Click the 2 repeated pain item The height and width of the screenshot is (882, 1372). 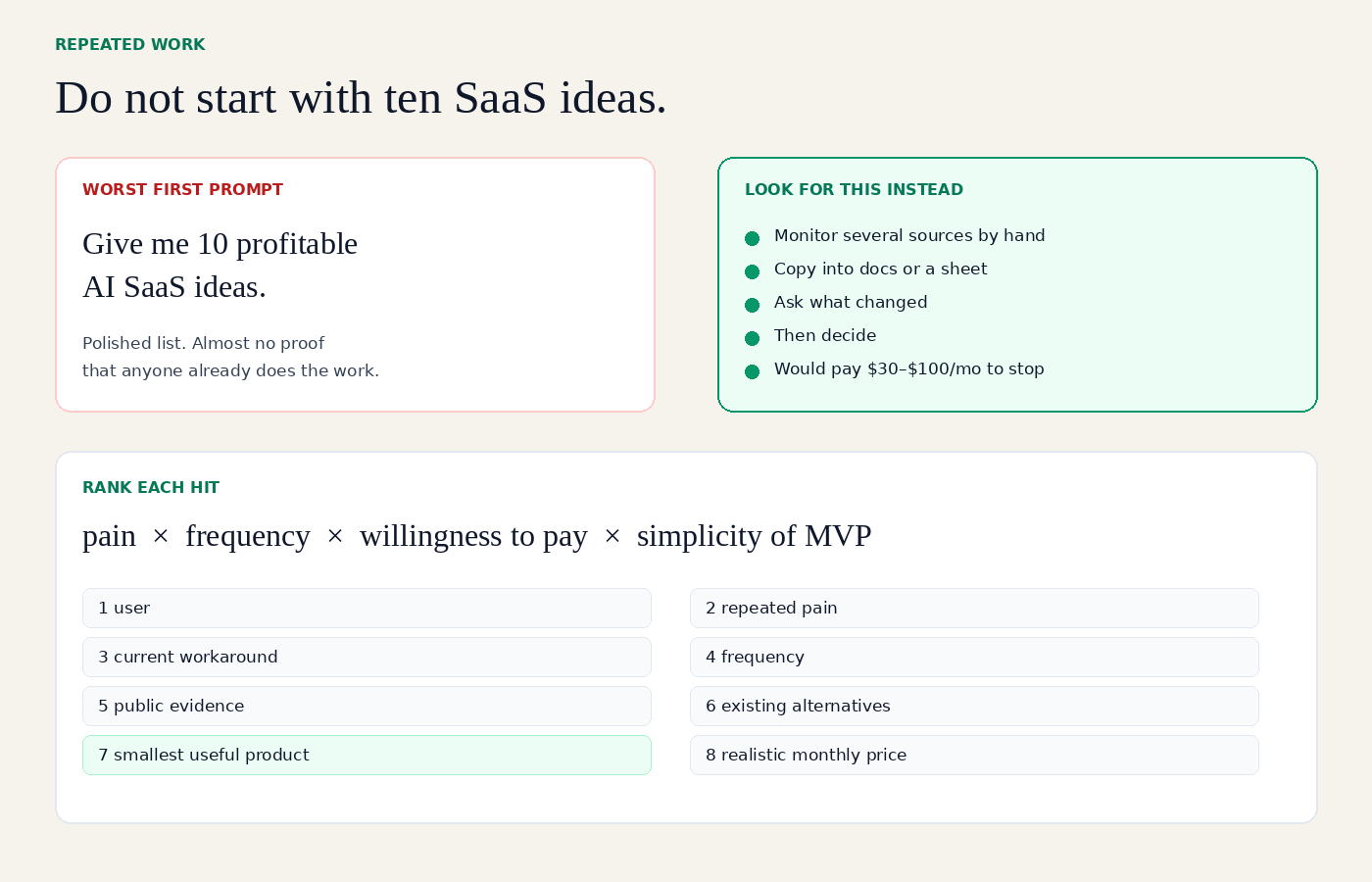click(974, 608)
